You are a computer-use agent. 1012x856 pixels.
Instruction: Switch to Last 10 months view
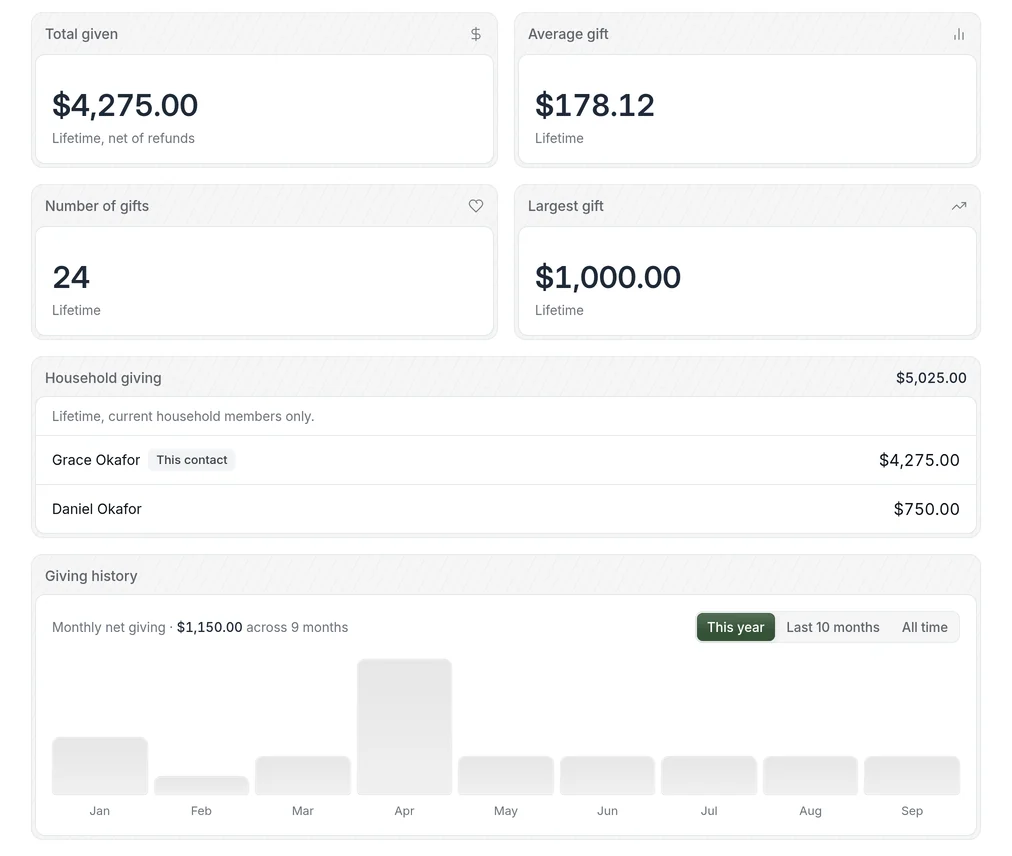pos(833,627)
